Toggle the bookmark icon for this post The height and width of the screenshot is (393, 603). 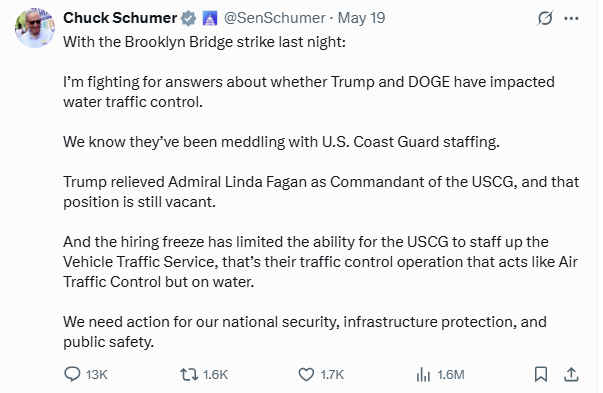[541, 374]
